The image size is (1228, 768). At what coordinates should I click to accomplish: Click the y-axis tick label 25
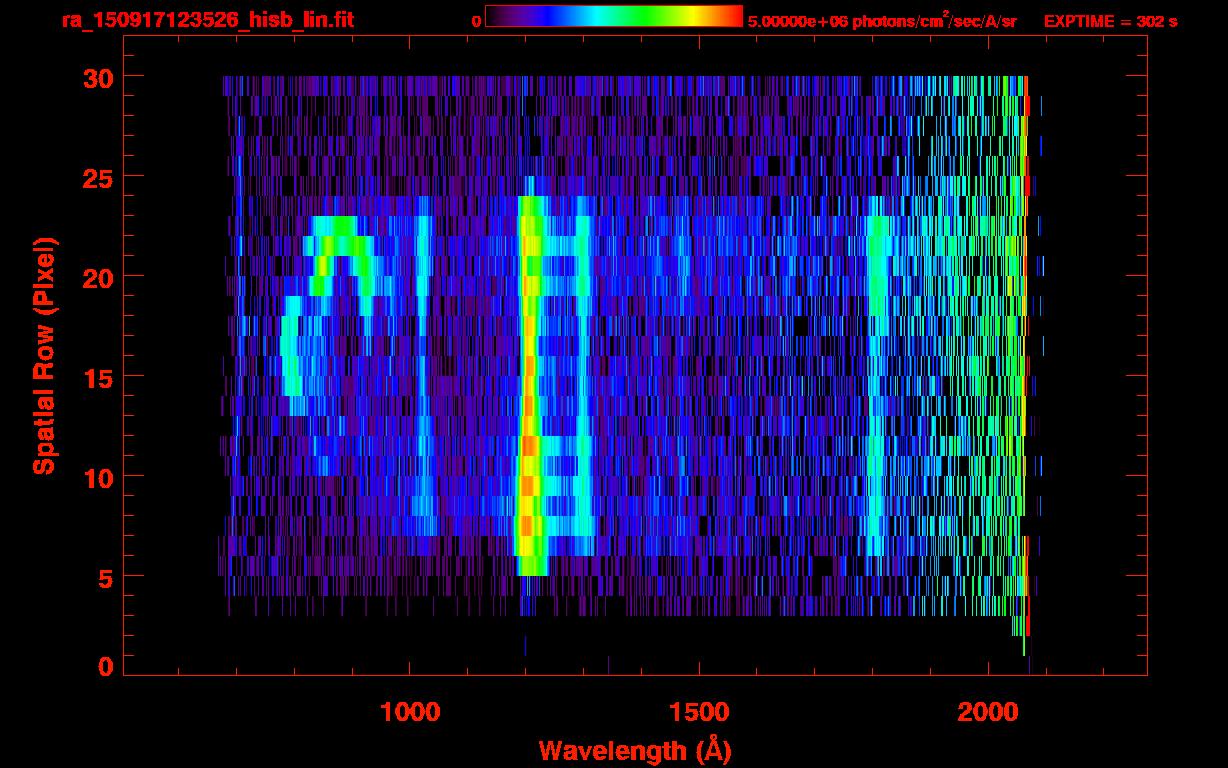click(x=97, y=177)
